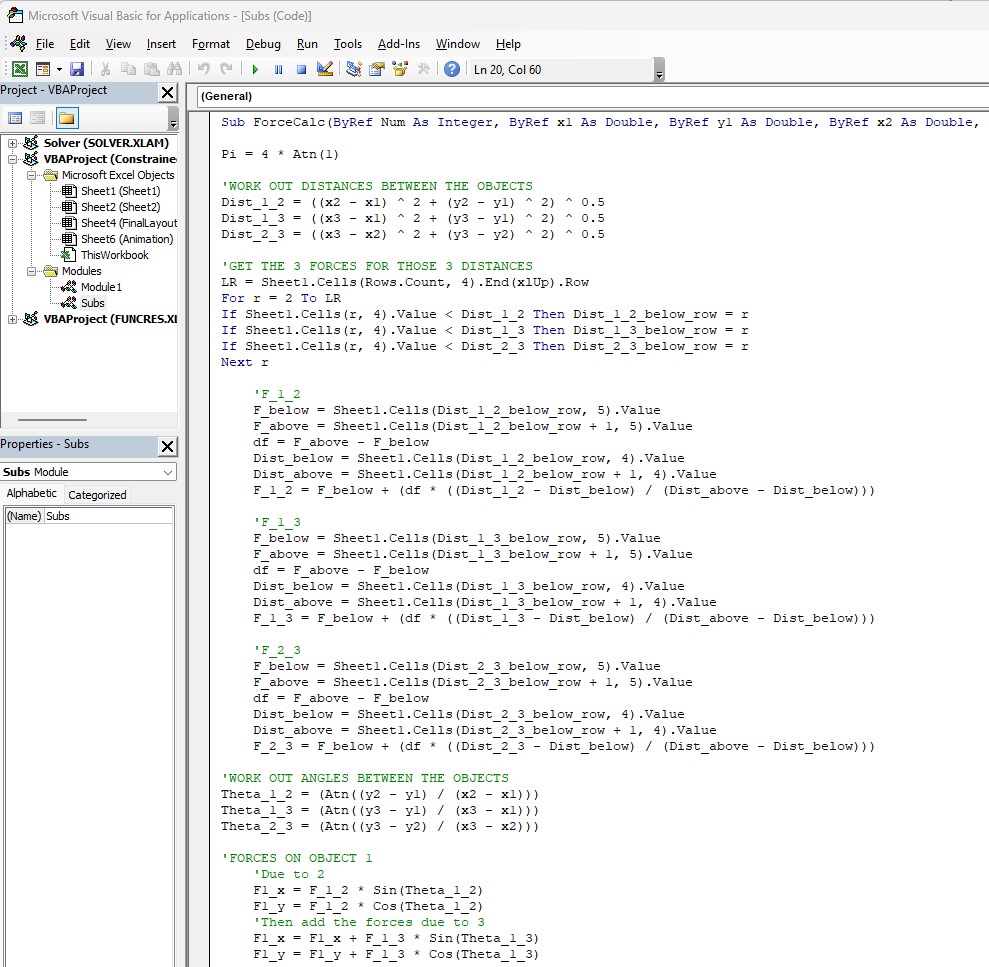Collapse the Modules folder in project tree
The image size is (989, 967).
[32, 271]
